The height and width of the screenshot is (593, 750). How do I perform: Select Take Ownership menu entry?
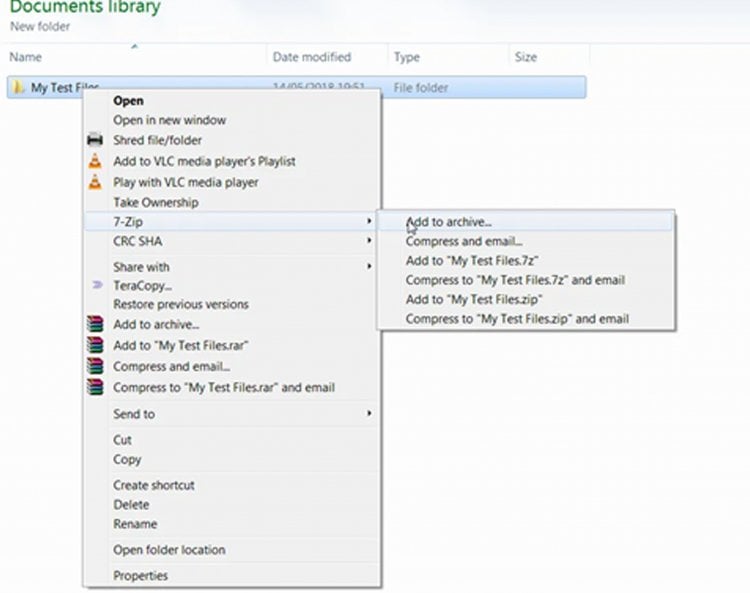pos(156,202)
